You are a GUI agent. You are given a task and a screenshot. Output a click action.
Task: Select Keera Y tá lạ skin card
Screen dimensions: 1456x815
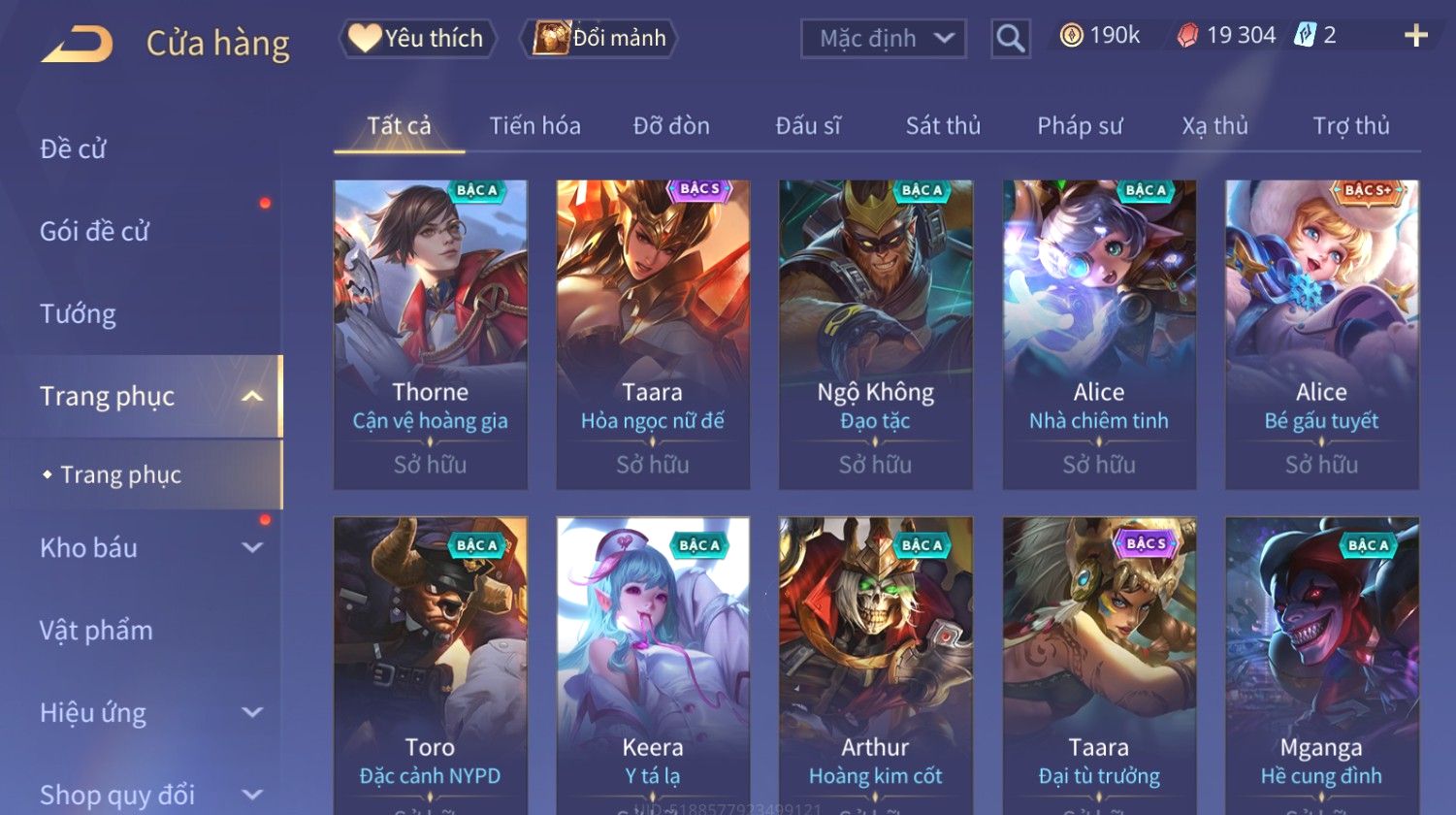coord(653,666)
